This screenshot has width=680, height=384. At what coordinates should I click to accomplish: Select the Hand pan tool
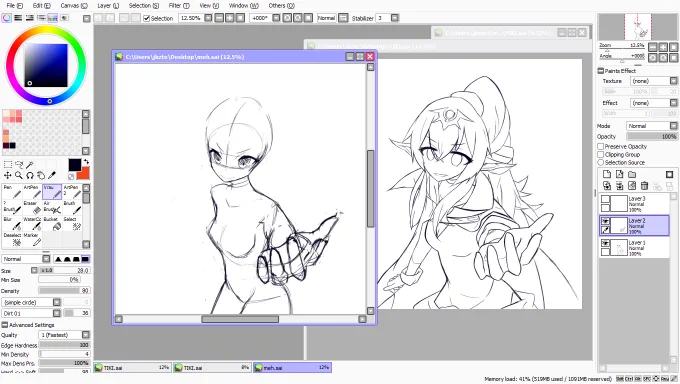pos(41,175)
